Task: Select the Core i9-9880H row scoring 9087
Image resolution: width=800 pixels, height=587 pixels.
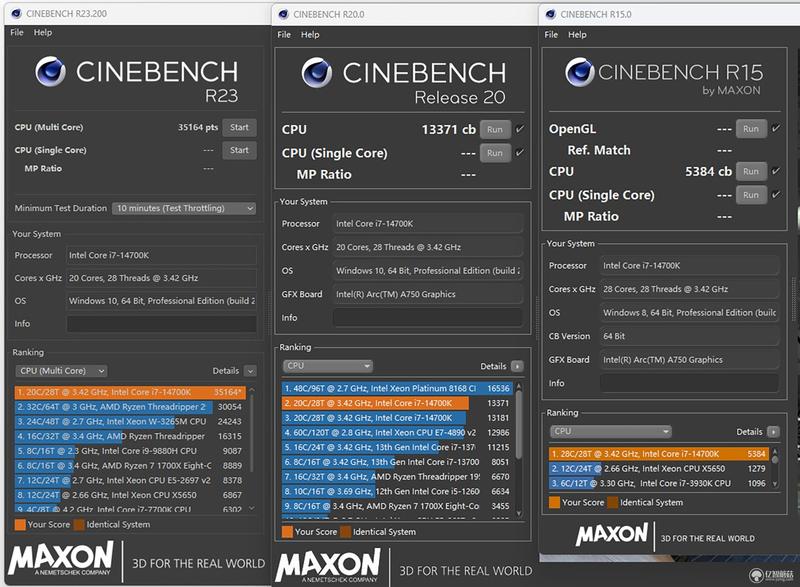Action: coord(130,451)
